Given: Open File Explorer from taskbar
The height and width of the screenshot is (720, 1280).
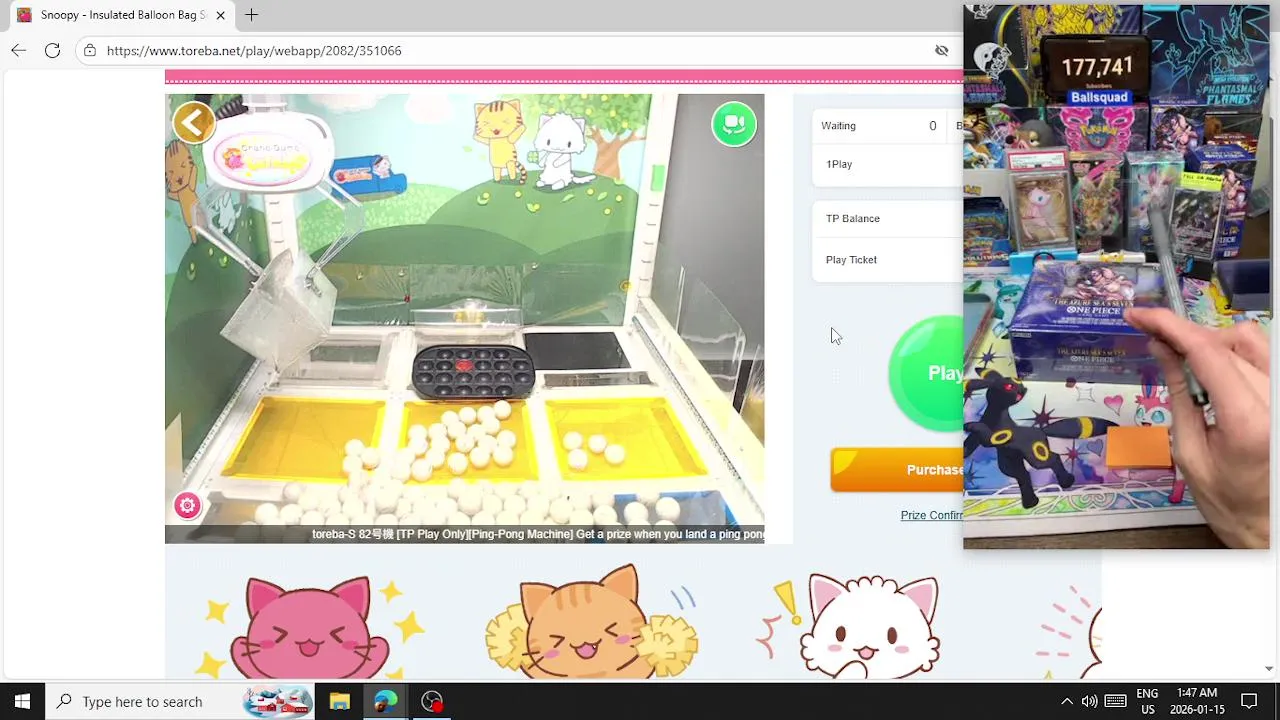Looking at the screenshot, I should click(339, 701).
